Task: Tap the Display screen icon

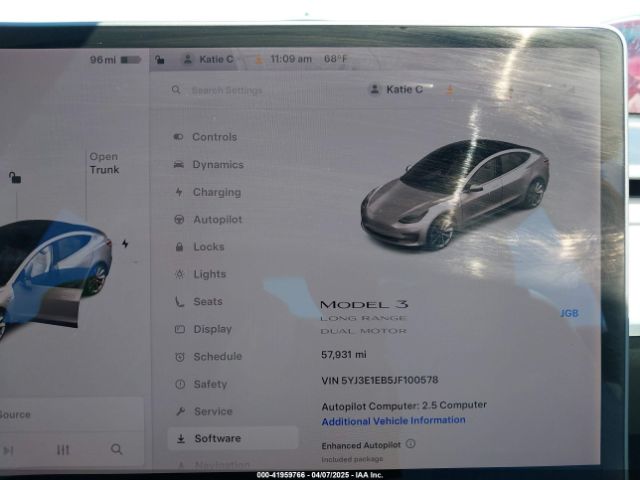Action: coord(179,329)
